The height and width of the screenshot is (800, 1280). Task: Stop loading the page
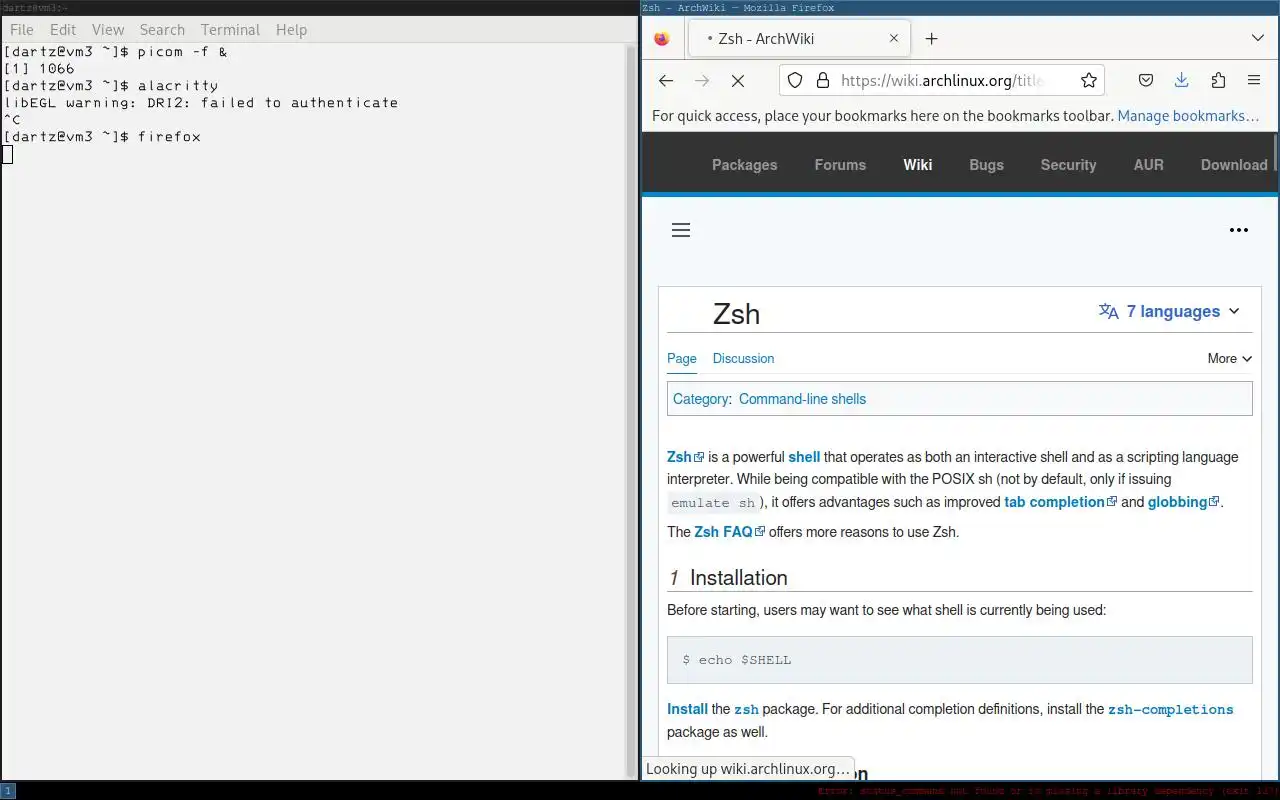pos(738,80)
